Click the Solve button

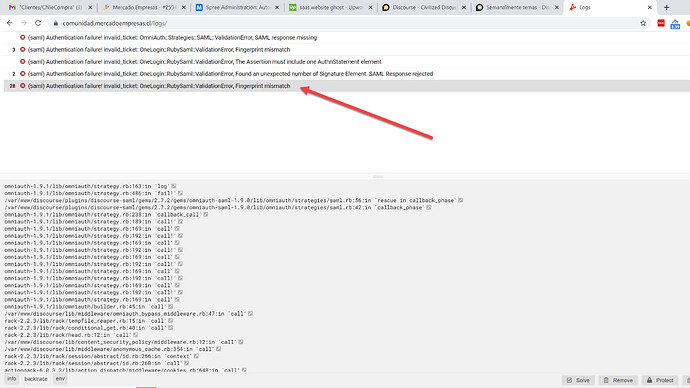578,380
